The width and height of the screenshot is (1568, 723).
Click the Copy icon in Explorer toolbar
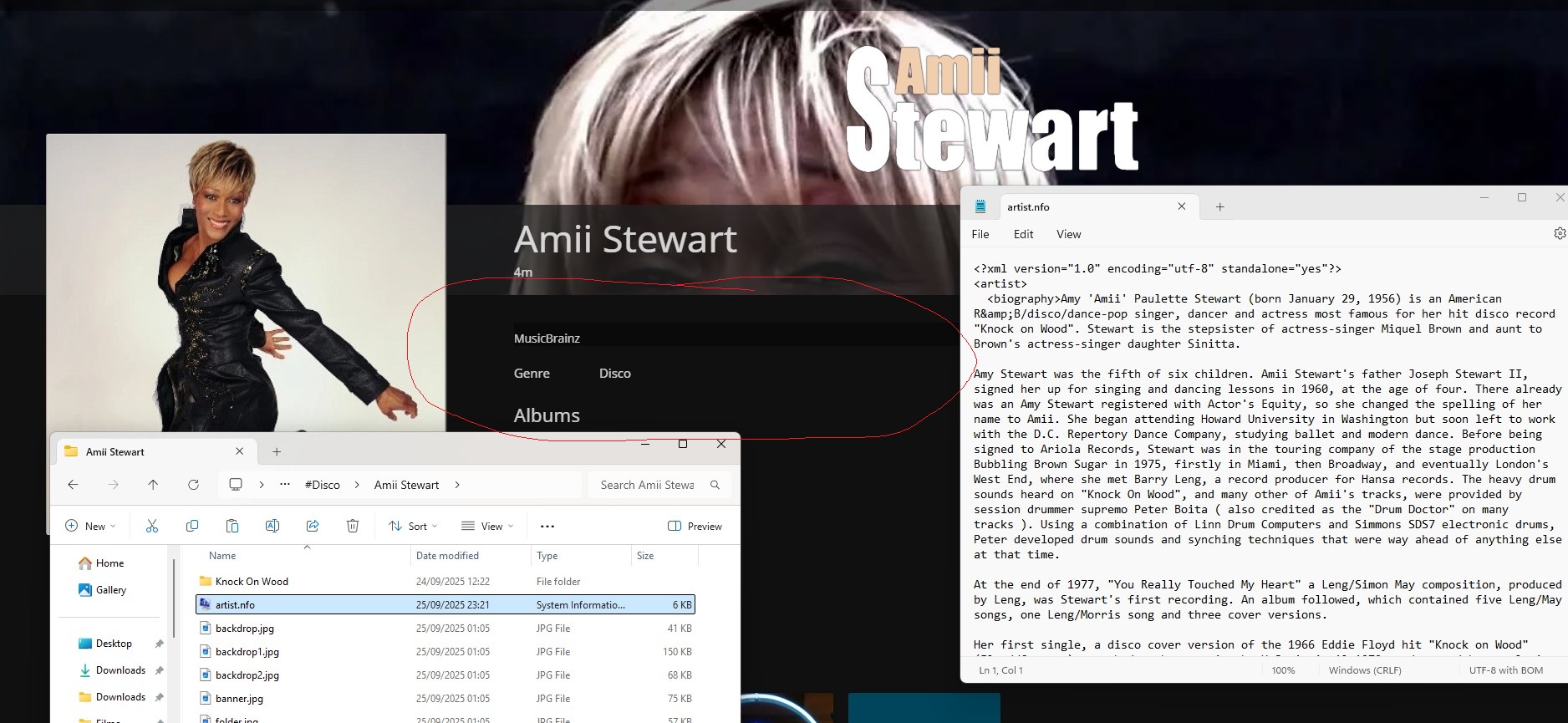pos(192,526)
